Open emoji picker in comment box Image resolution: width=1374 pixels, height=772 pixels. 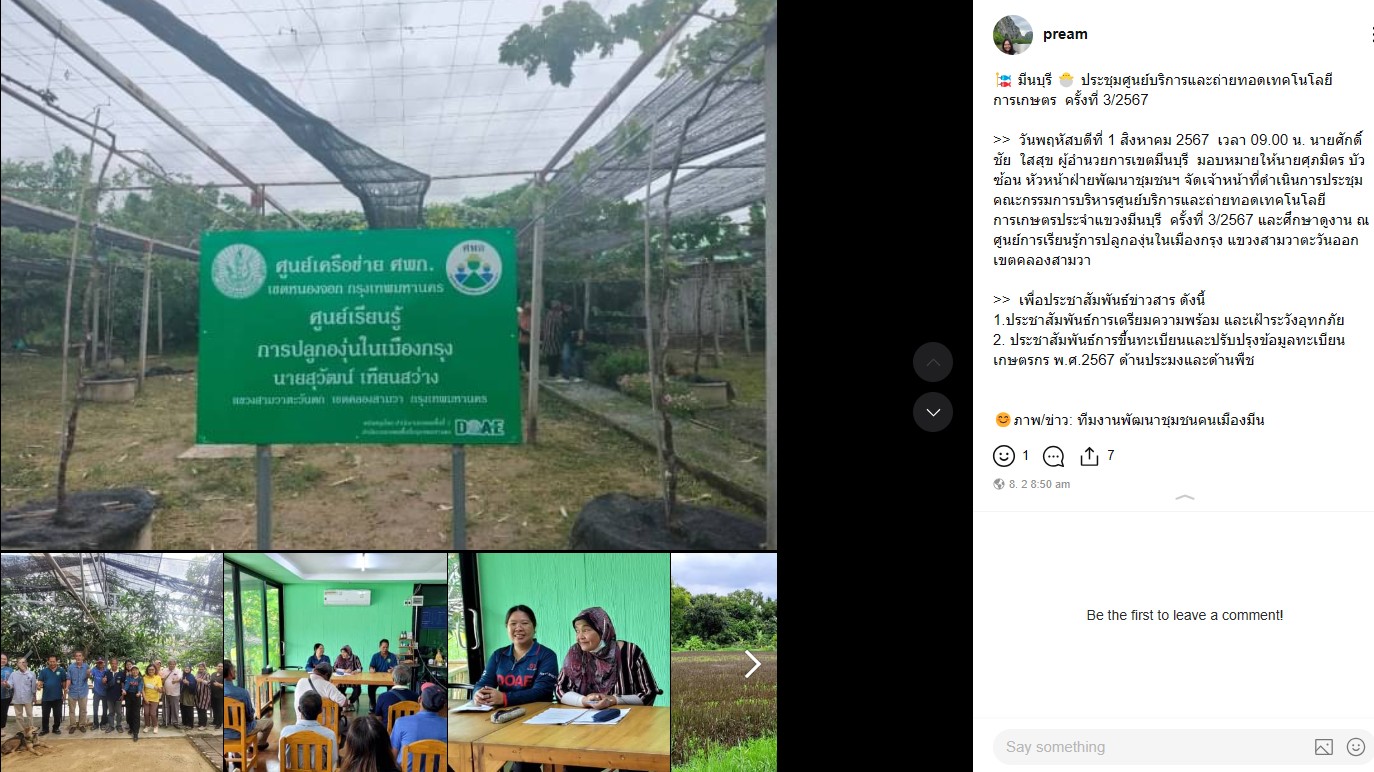(1356, 747)
